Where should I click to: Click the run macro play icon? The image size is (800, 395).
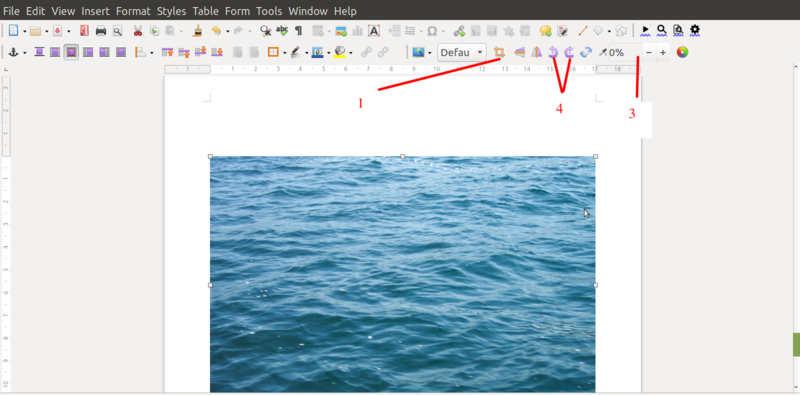point(645,31)
